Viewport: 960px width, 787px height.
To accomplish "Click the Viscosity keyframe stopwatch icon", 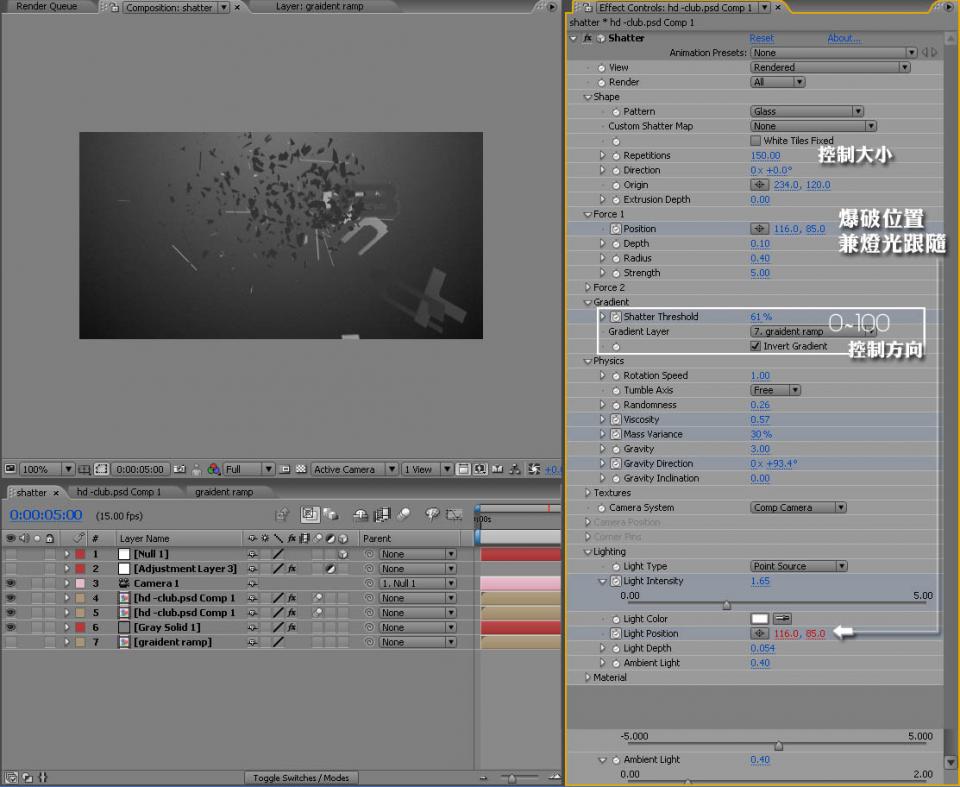I will pyautogui.click(x=616, y=420).
